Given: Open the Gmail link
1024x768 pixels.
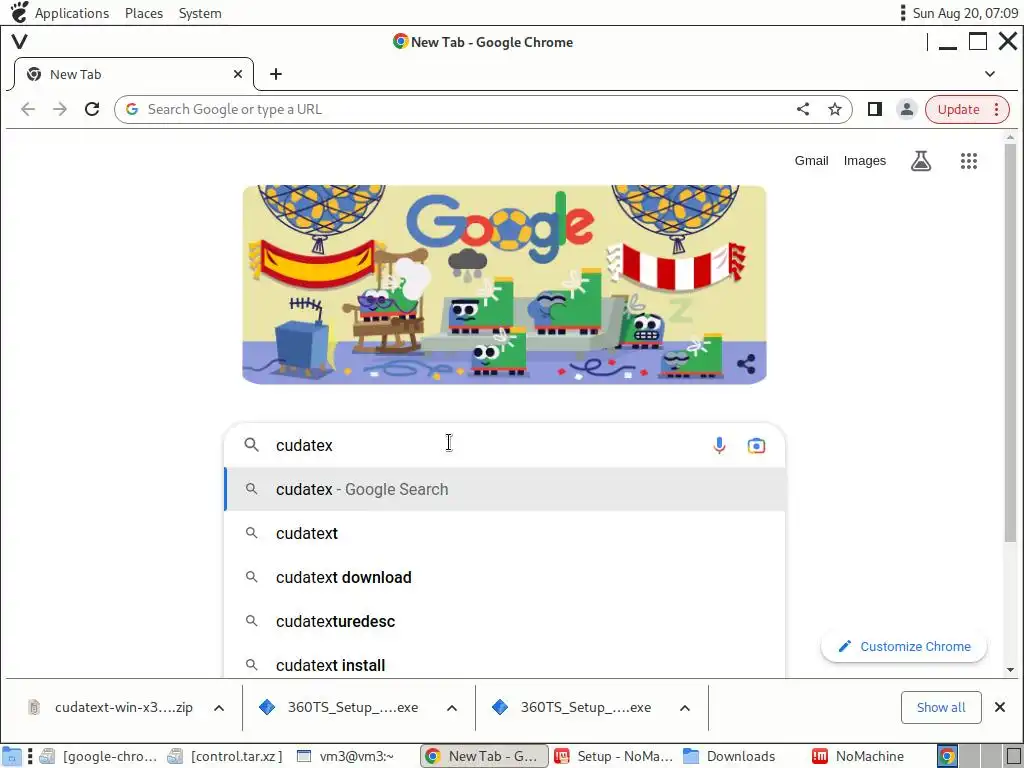Looking at the screenshot, I should (811, 161).
